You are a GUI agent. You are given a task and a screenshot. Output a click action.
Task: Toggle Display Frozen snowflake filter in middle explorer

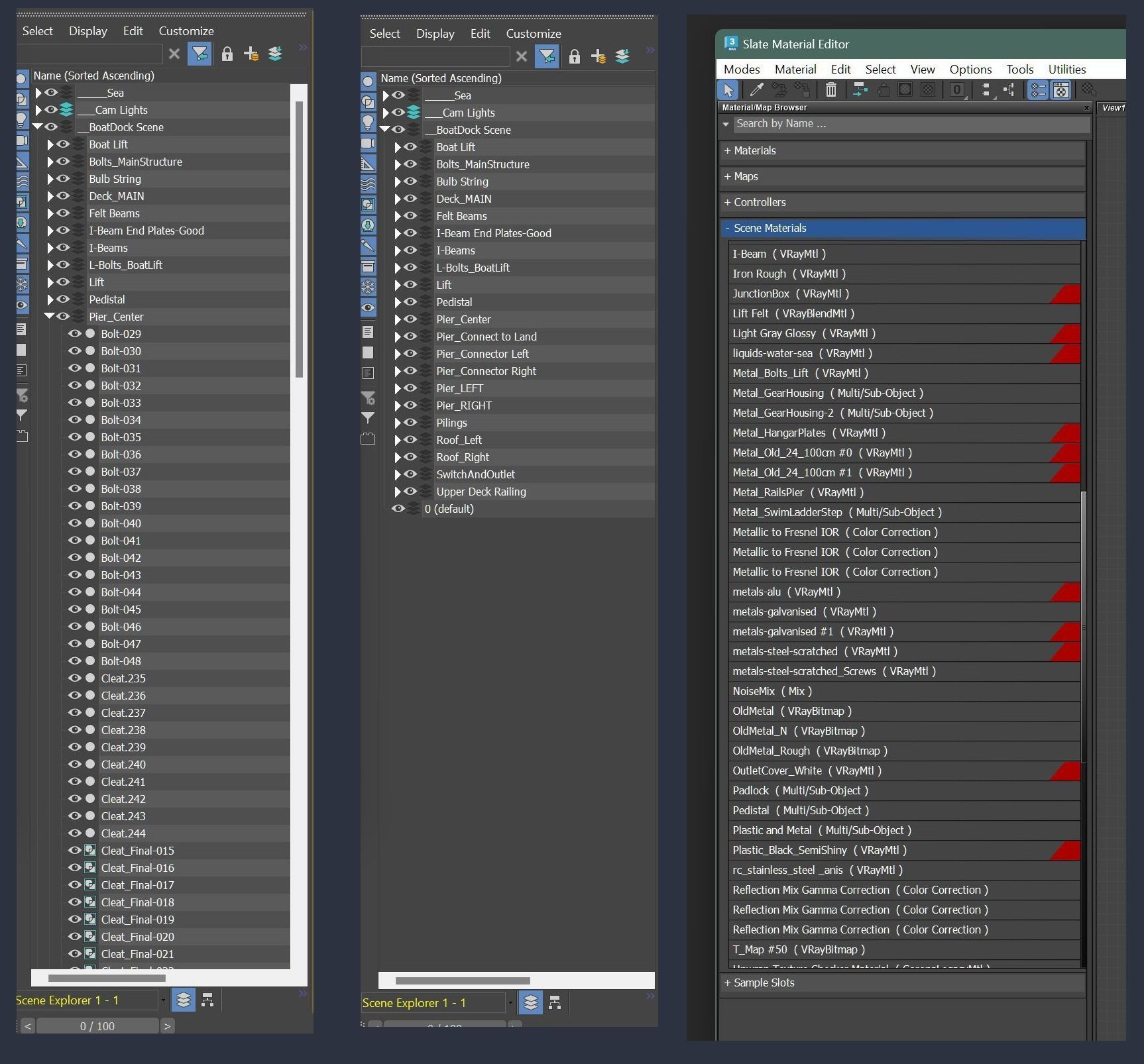click(x=369, y=287)
